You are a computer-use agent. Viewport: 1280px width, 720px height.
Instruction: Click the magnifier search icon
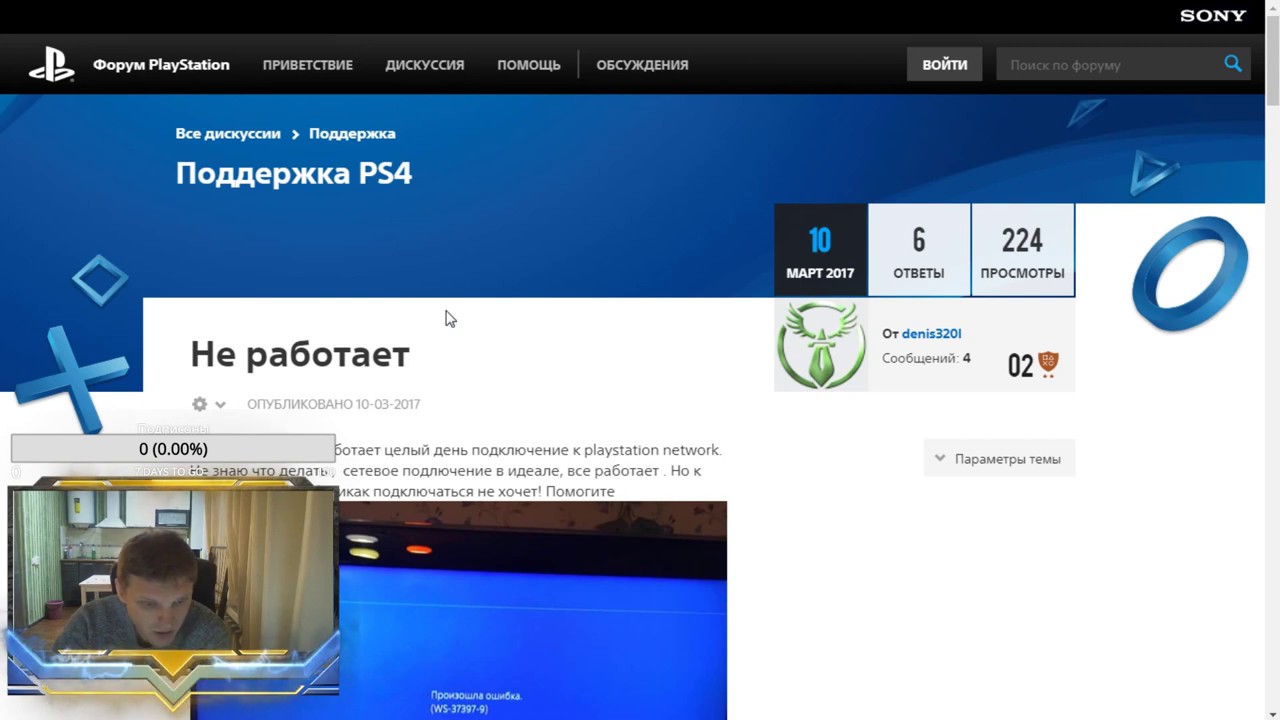pyautogui.click(x=1233, y=64)
